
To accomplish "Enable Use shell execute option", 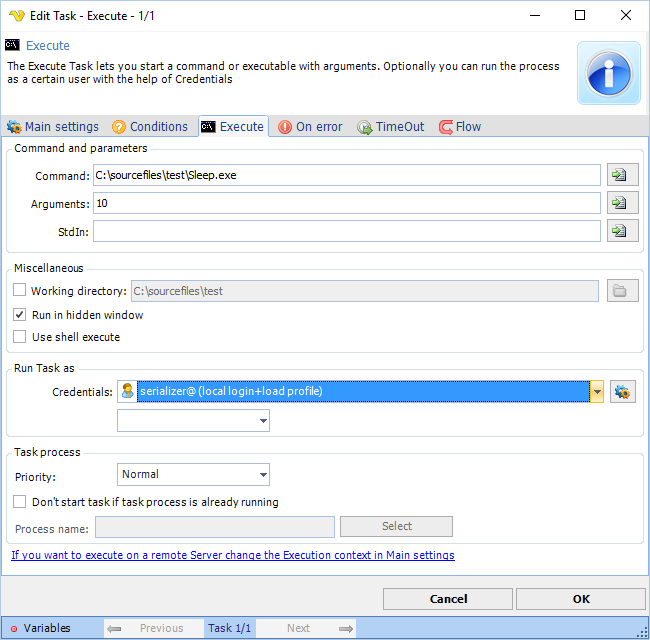I will click(20, 337).
